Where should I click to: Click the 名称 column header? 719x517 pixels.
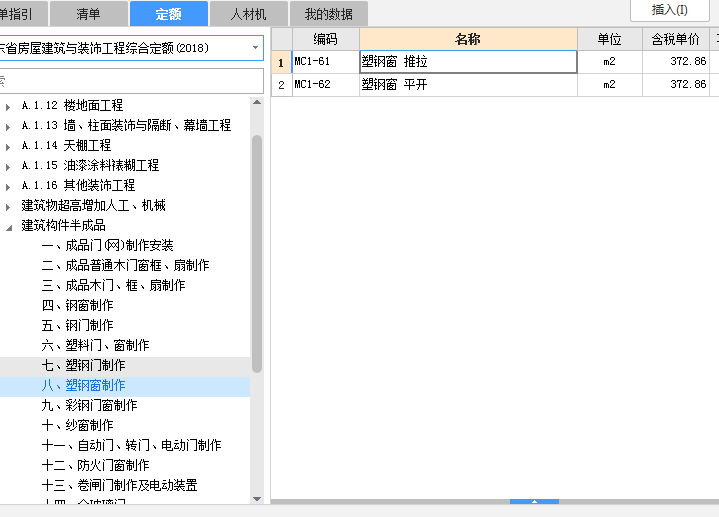[468, 39]
